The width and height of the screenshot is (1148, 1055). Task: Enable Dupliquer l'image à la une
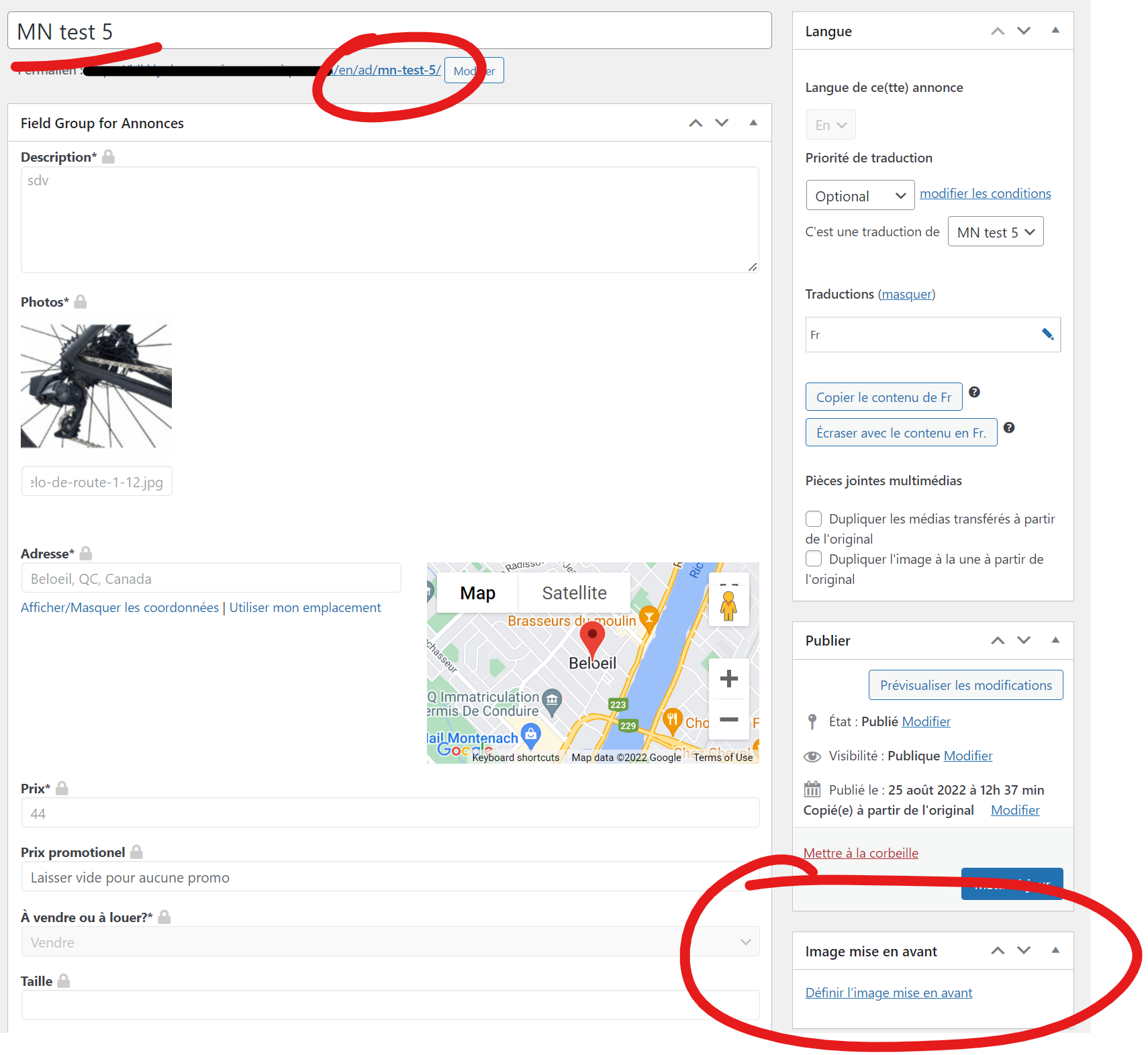(x=814, y=559)
